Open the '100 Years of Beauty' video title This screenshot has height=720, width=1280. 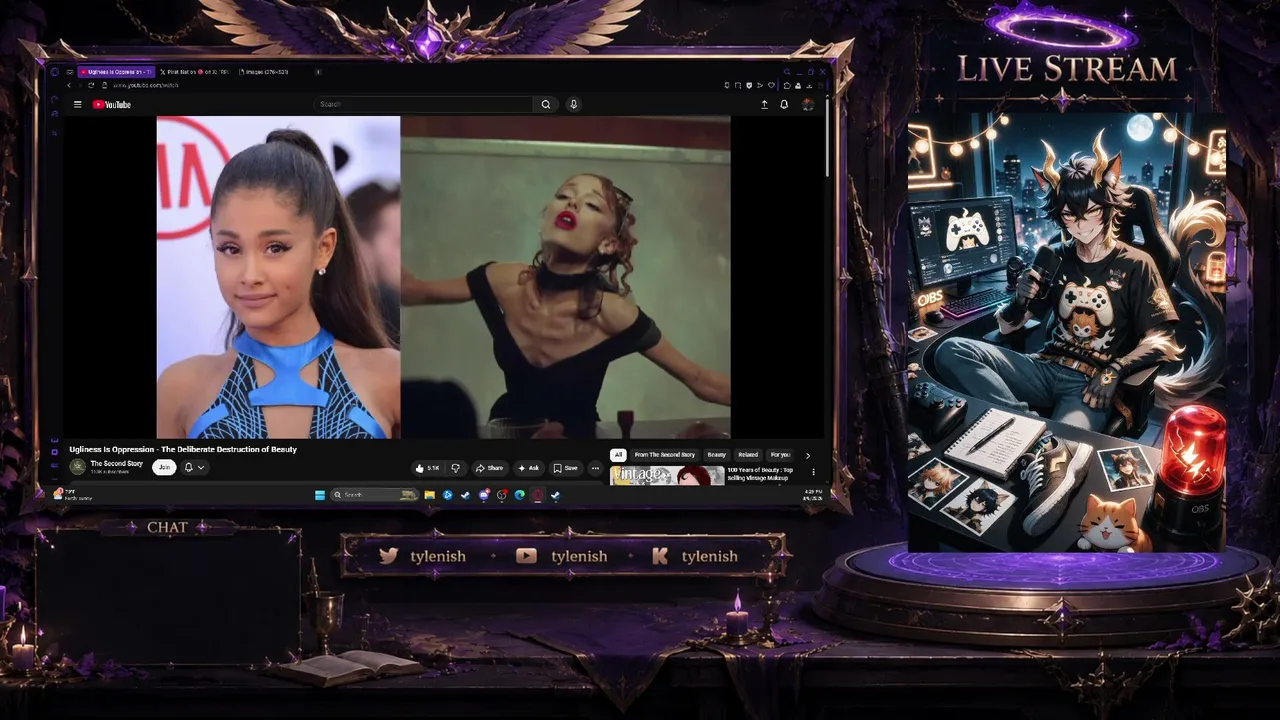(760, 473)
